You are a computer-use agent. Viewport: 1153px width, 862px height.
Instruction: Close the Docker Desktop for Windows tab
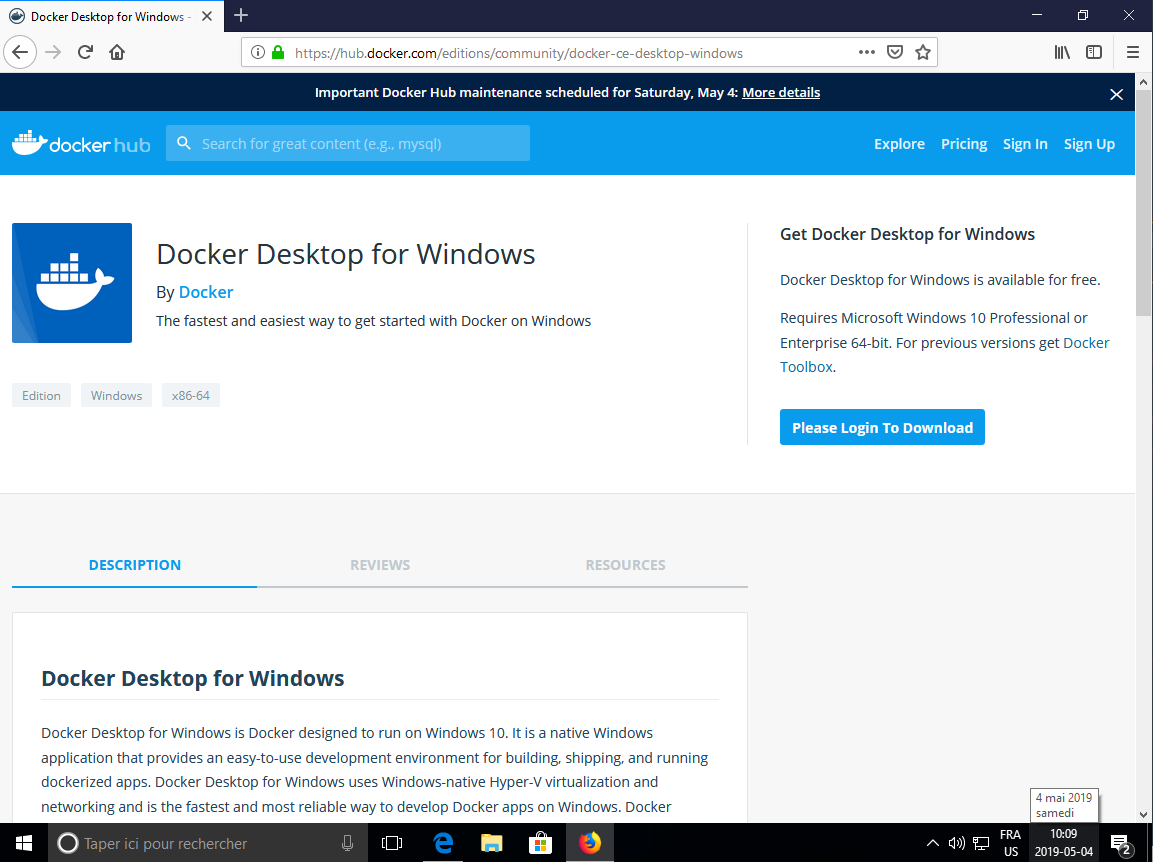tap(207, 16)
